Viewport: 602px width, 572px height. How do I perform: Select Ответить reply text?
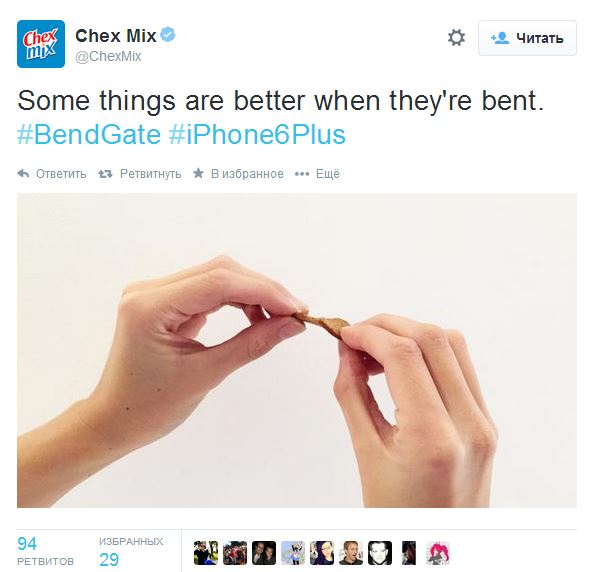61,174
